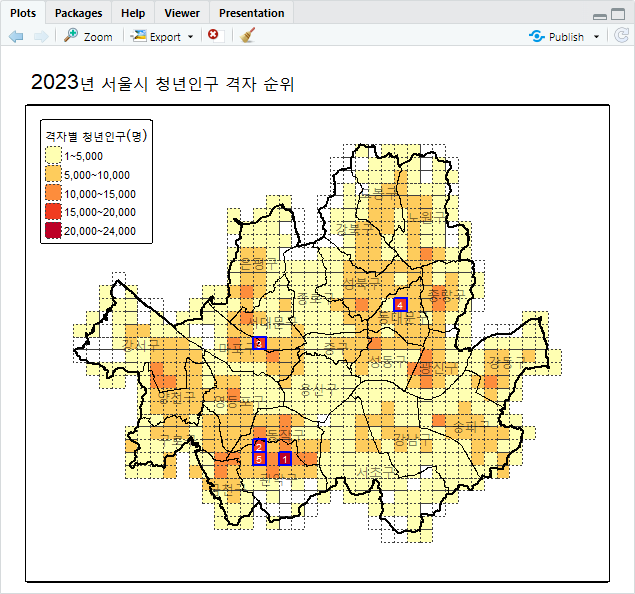Viewport: 635px width, 594px height.
Task: Clear all plots with the broom icon
Action: point(247,35)
